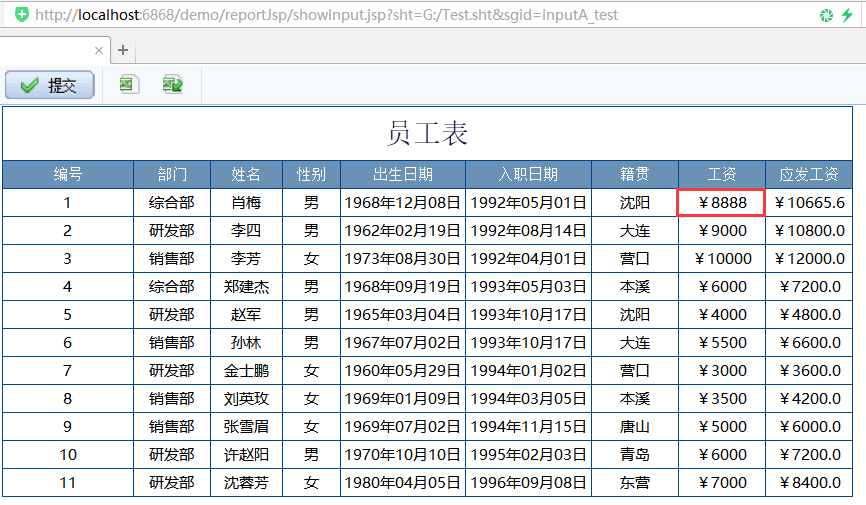This screenshot has width=866, height=505.
Task: Select the name cell 郑建杰
Action: click(x=246, y=287)
